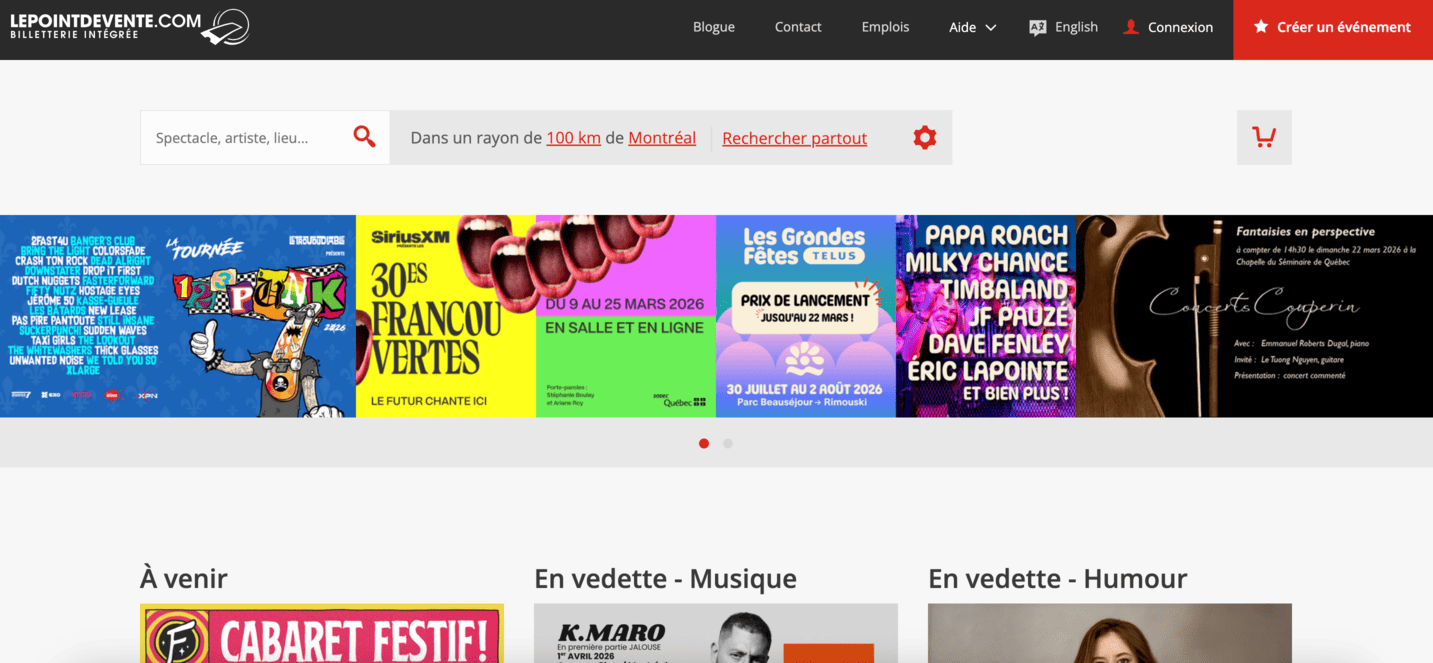
Task: Expand the Aide dropdown menu
Action: tap(971, 27)
